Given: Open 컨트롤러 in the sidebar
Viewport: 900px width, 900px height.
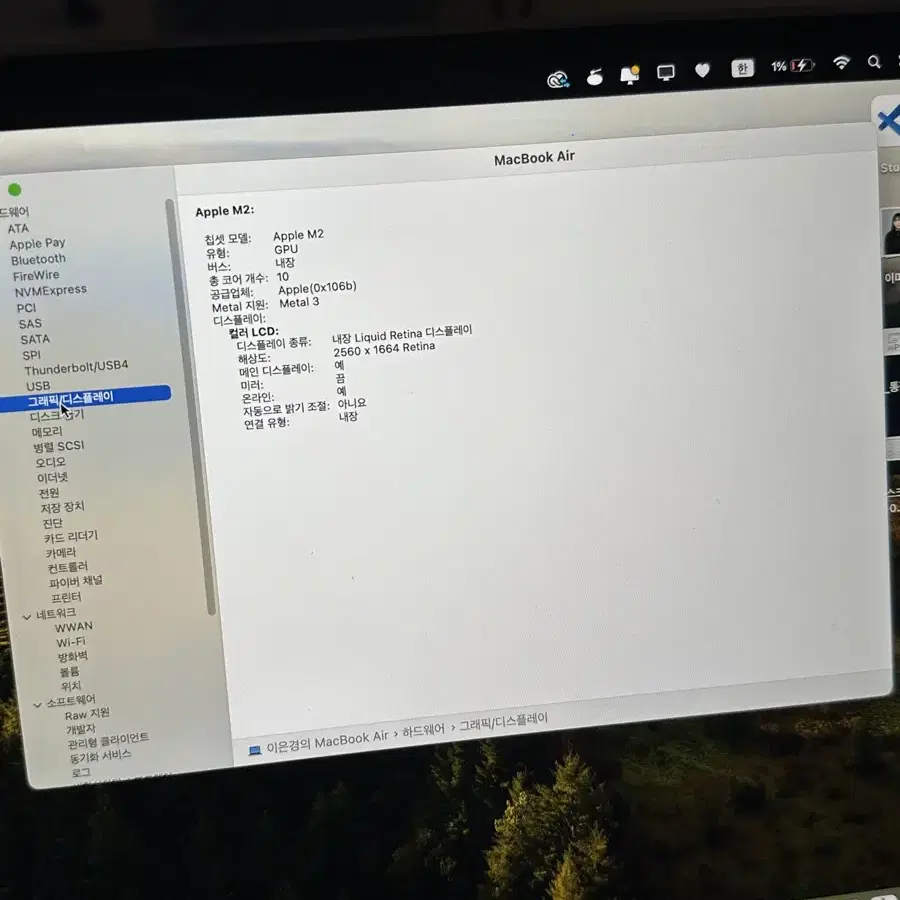Looking at the screenshot, I should [x=68, y=567].
